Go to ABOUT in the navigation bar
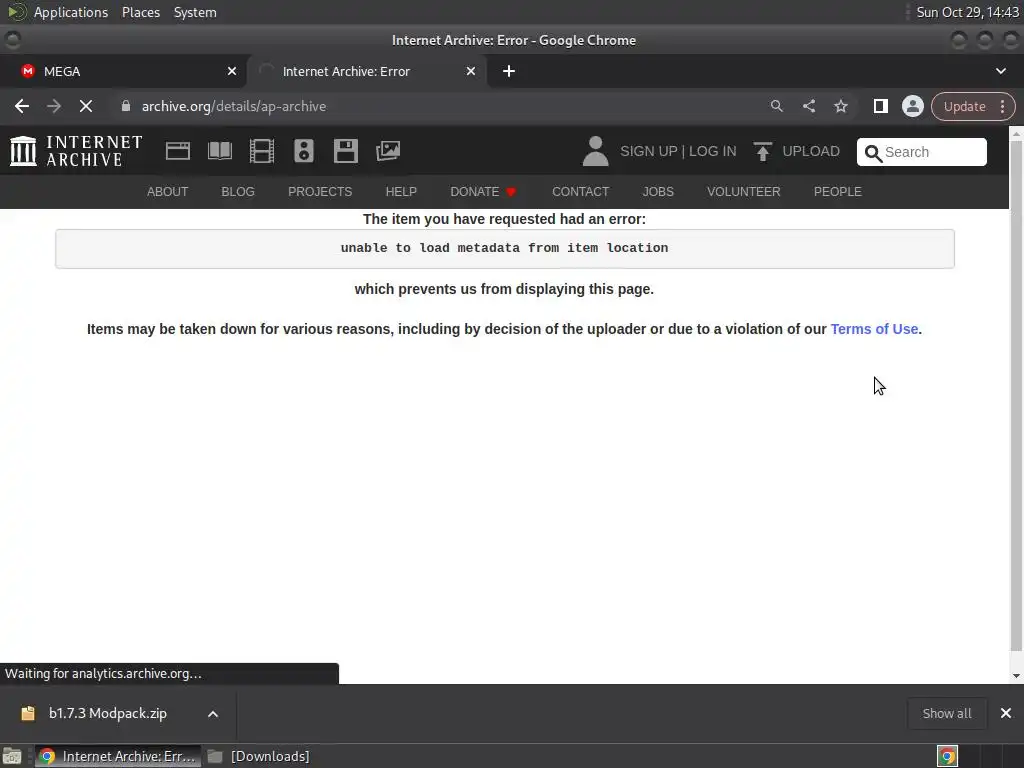Viewport: 1024px width, 768px height. 167,192
